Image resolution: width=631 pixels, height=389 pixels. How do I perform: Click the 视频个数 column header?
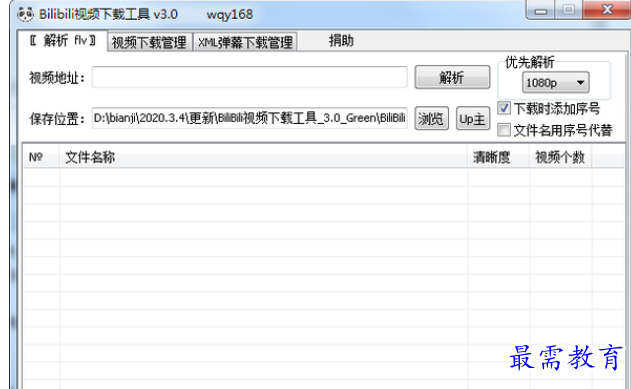click(561, 157)
